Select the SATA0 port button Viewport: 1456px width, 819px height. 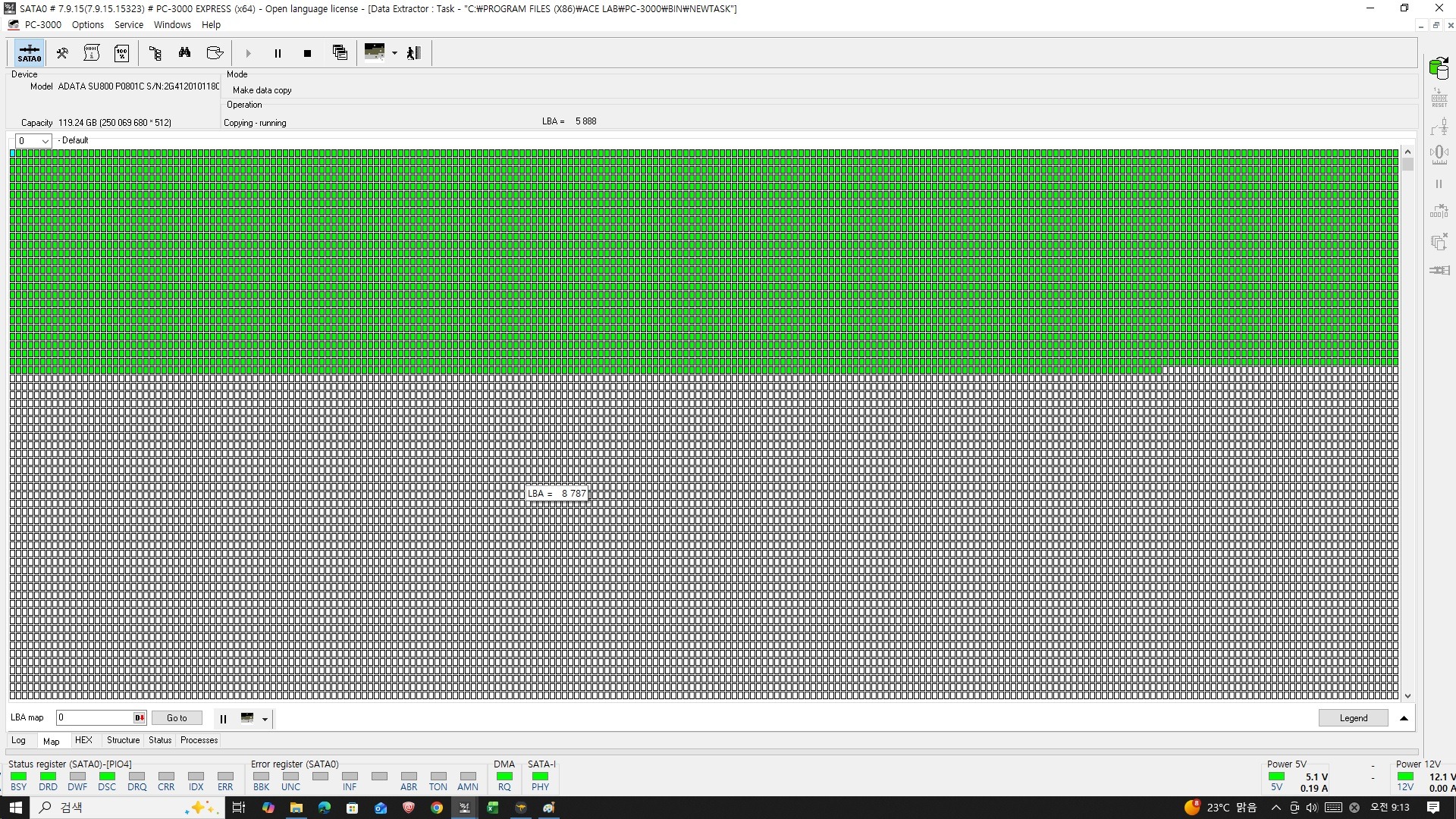click(x=30, y=53)
